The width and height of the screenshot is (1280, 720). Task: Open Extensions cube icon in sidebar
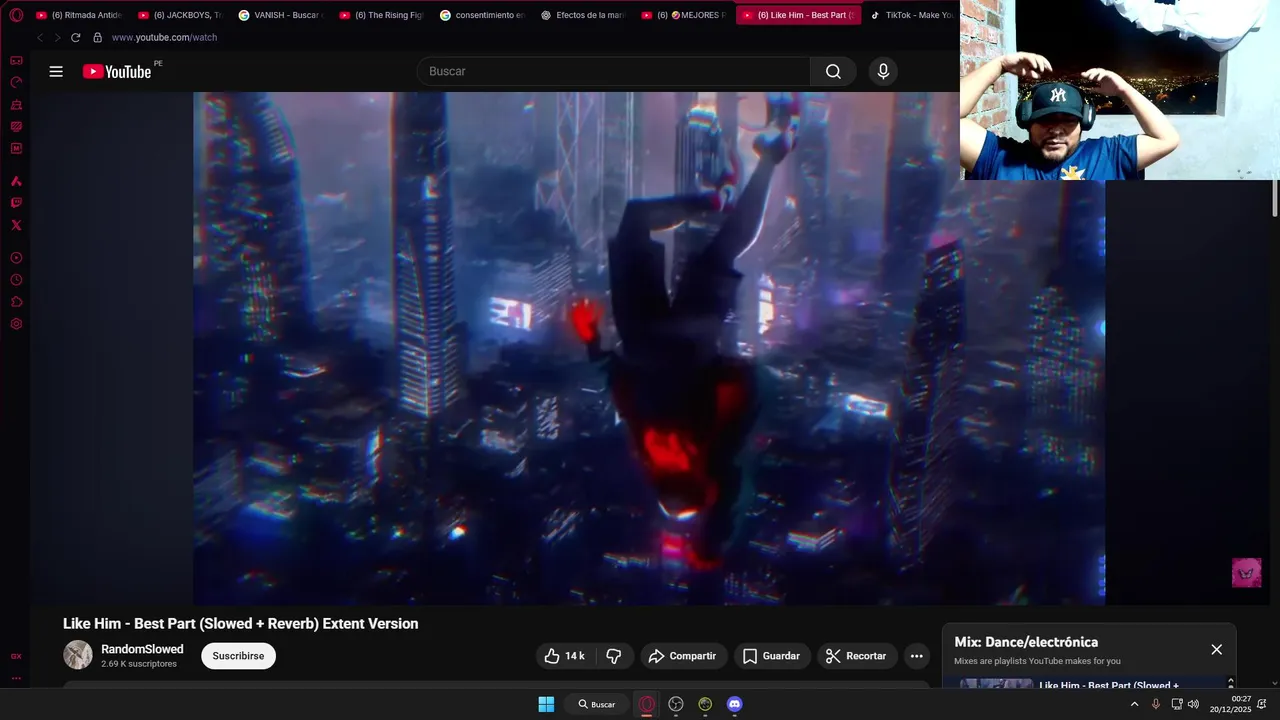[x=16, y=302]
